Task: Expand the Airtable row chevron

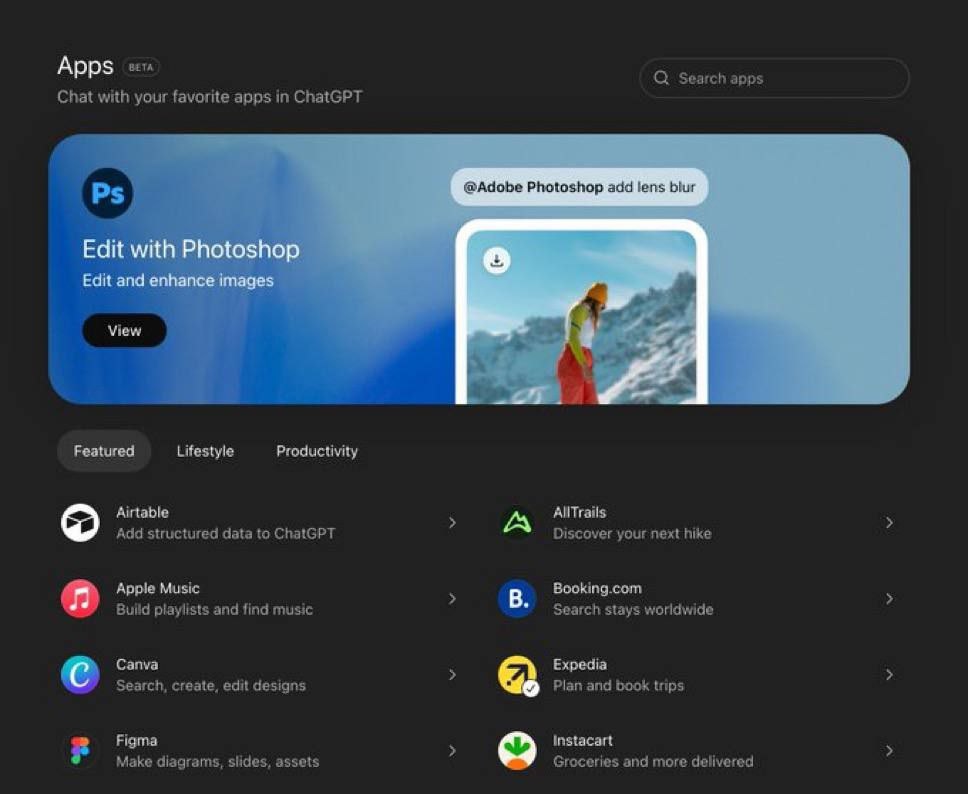Action: coord(453,523)
